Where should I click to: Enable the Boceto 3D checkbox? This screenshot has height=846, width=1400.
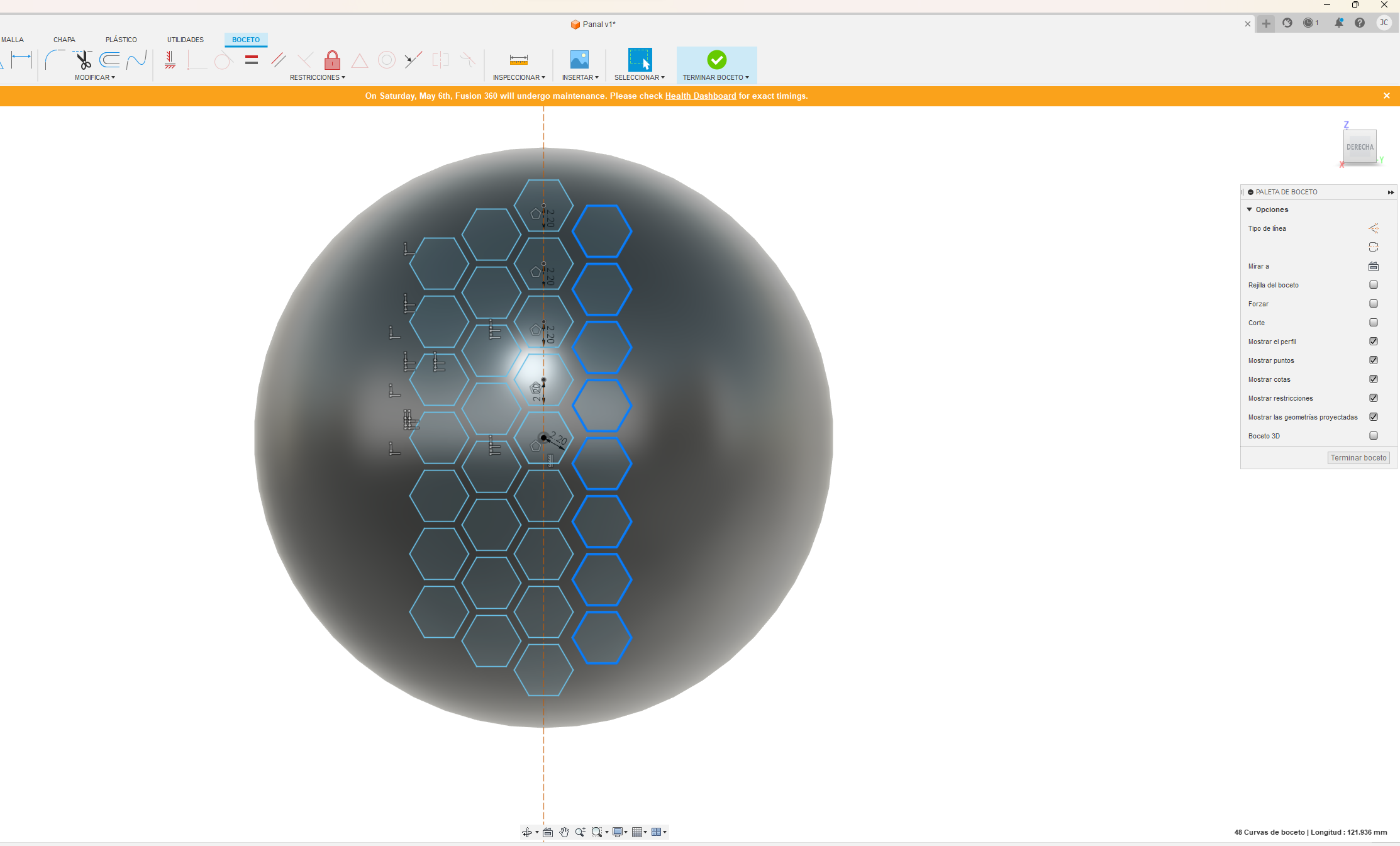point(1374,436)
